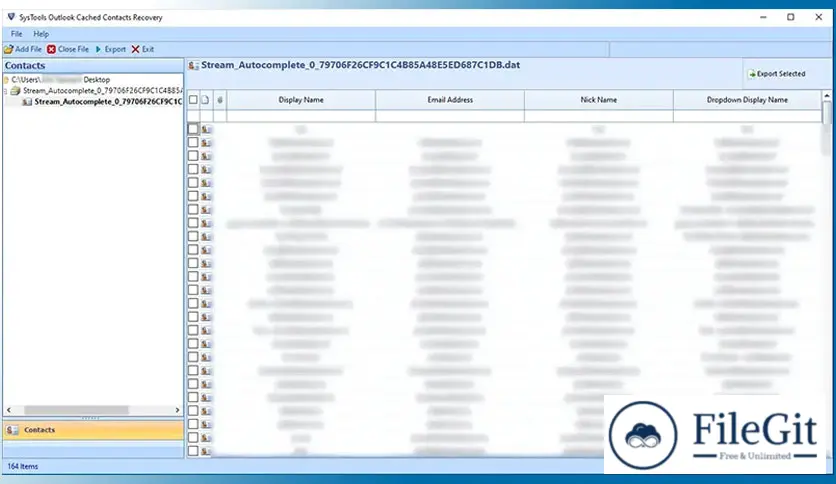Check the second contact row's checkbox

193,142
